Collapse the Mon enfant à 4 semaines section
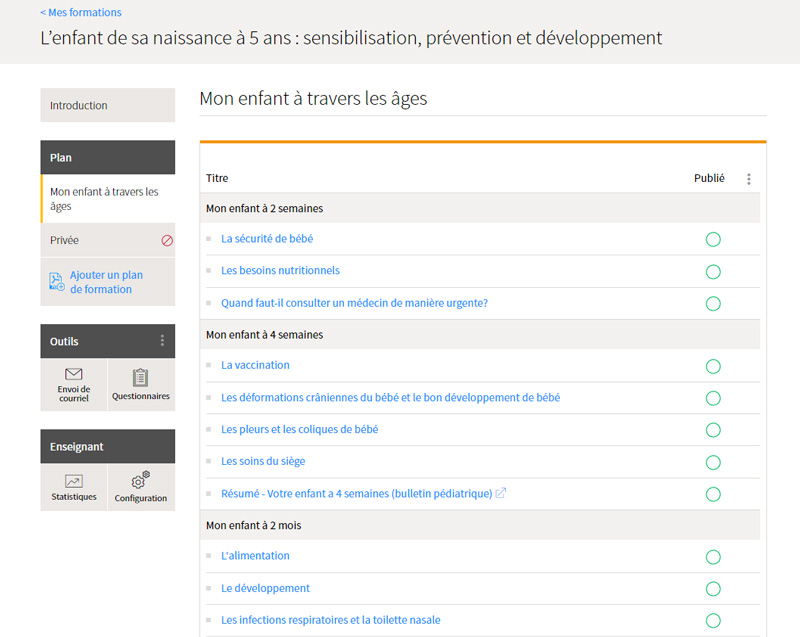The width and height of the screenshot is (800, 637). pos(264,335)
